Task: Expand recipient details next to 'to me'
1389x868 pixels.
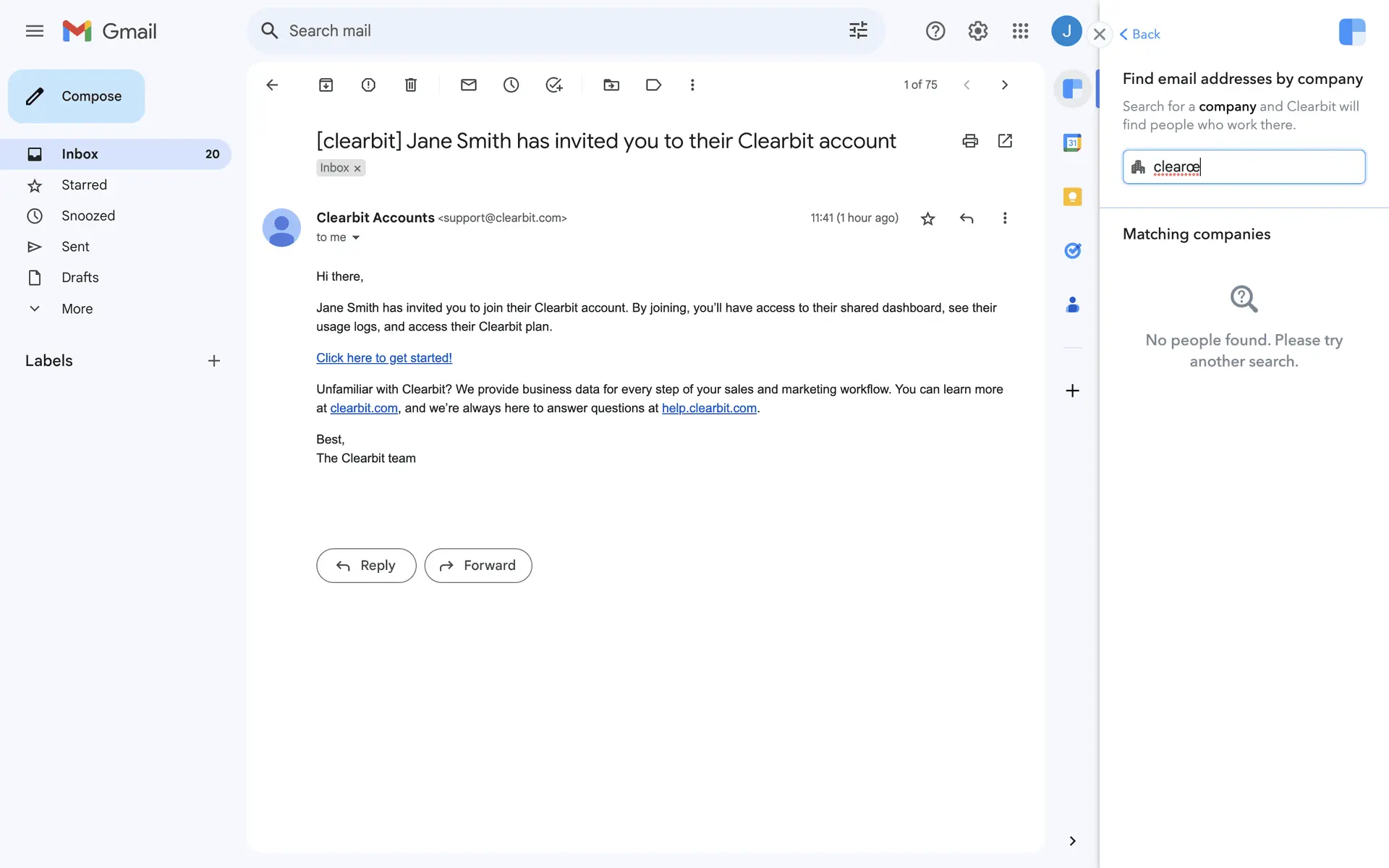Action: [355, 237]
